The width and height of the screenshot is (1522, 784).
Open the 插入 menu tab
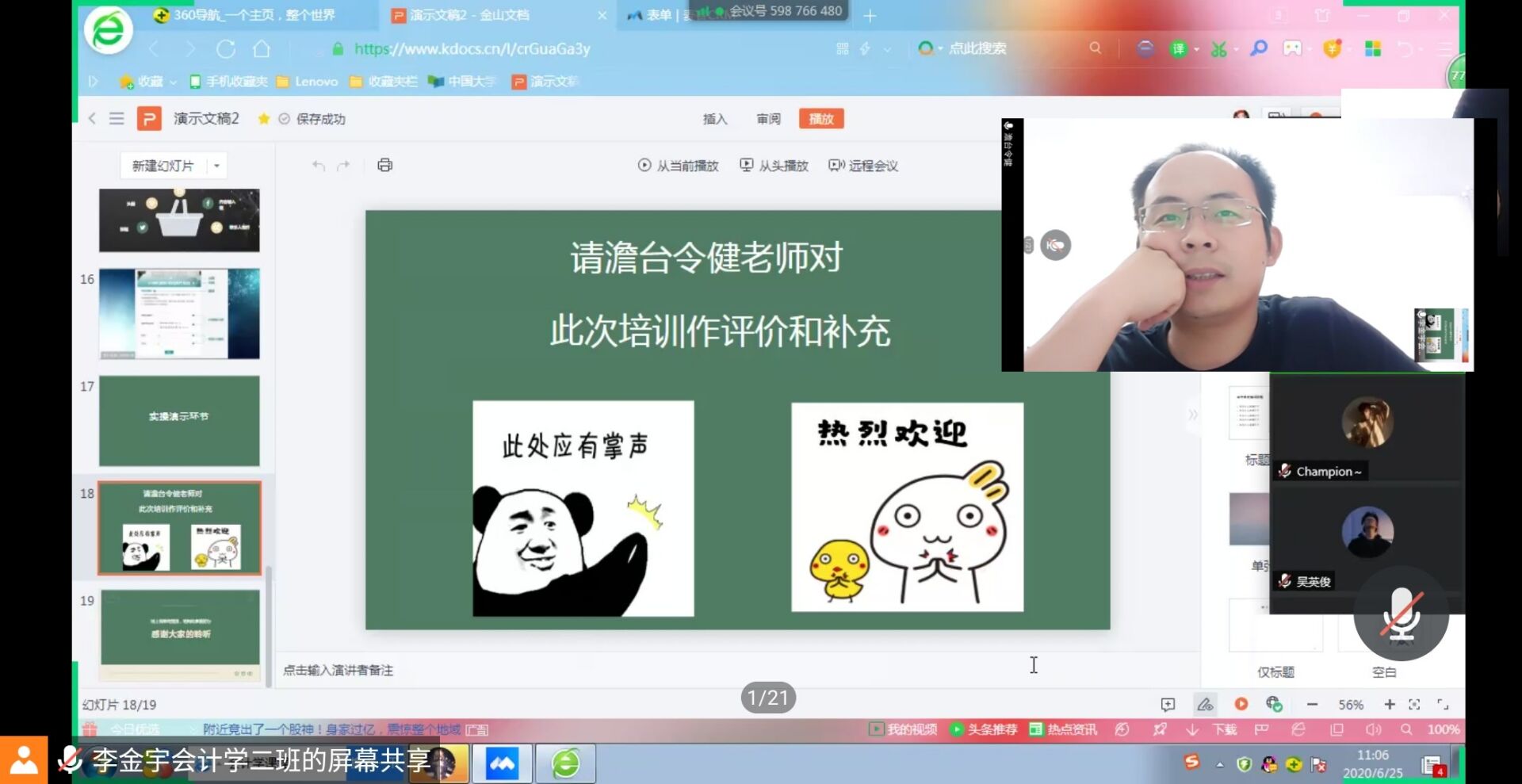point(715,119)
